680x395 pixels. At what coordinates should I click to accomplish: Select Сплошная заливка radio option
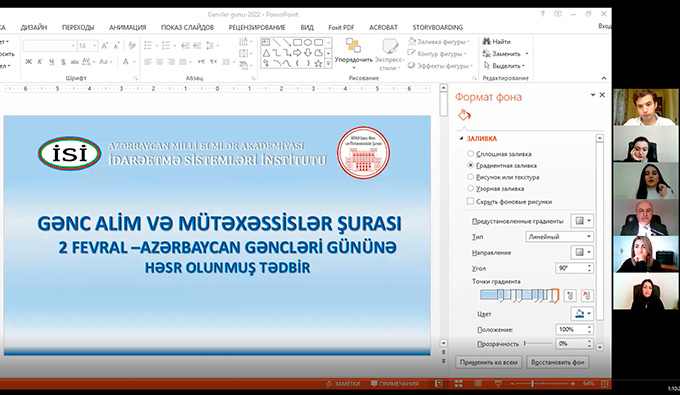[471, 153]
